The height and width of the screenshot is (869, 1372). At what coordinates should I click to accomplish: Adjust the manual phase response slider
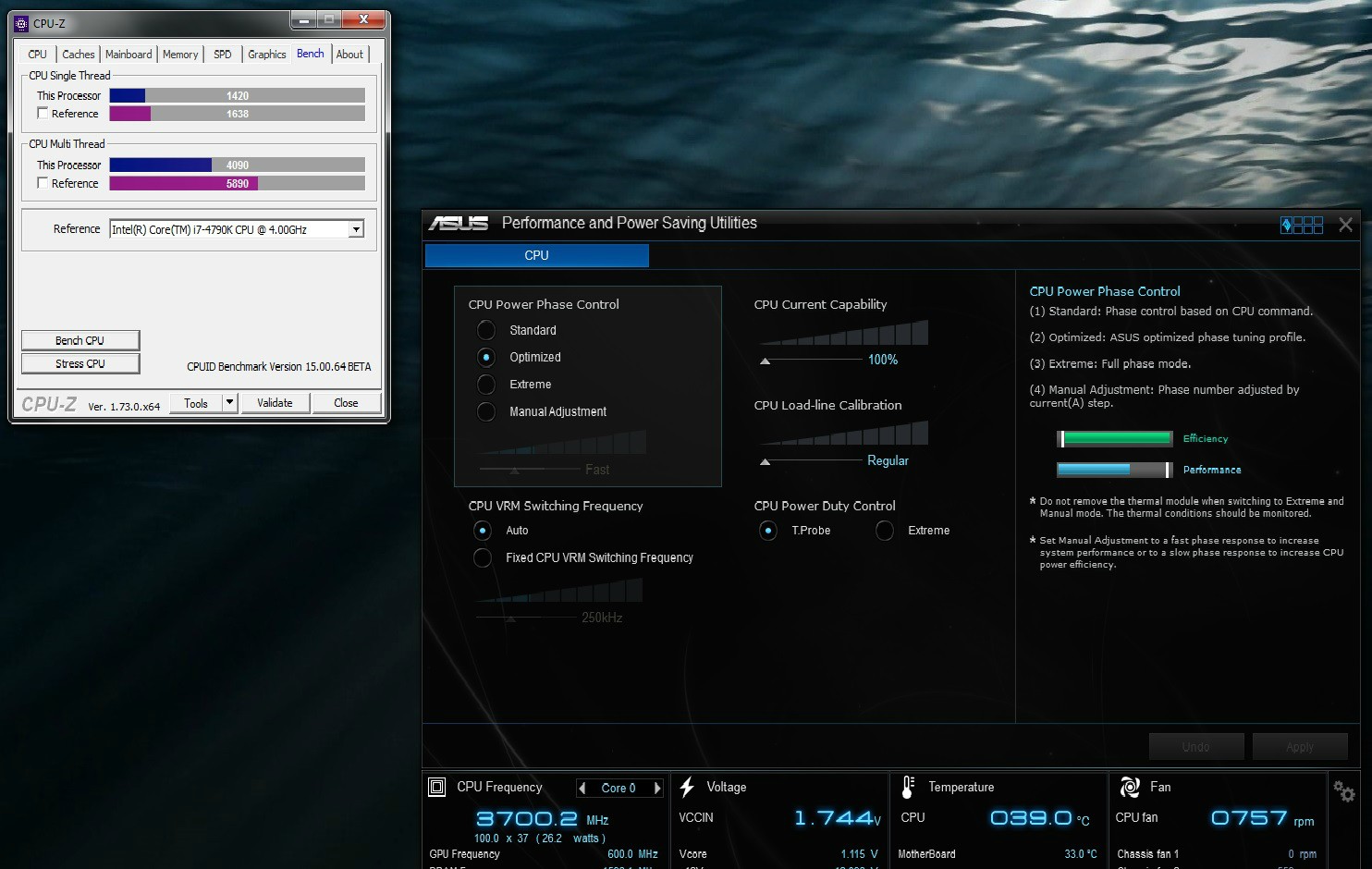pyautogui.click(x=515, y=471)
